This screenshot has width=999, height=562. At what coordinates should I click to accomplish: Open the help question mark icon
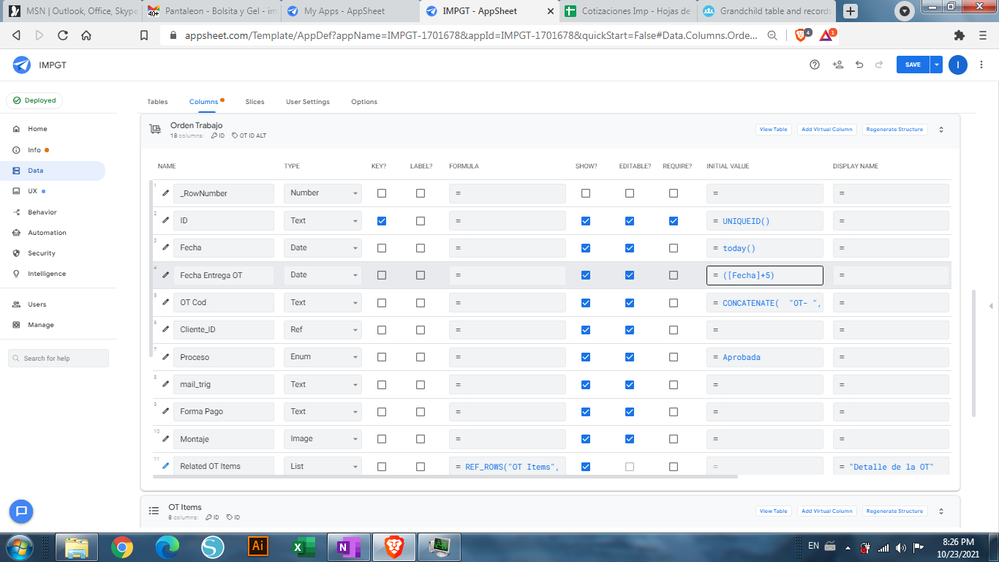(814, 64)
